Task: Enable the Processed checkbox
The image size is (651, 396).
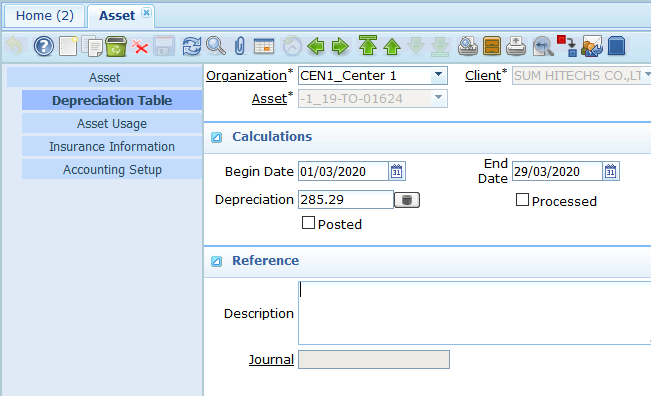Action: pyautogui.click(x=522, y=200)
